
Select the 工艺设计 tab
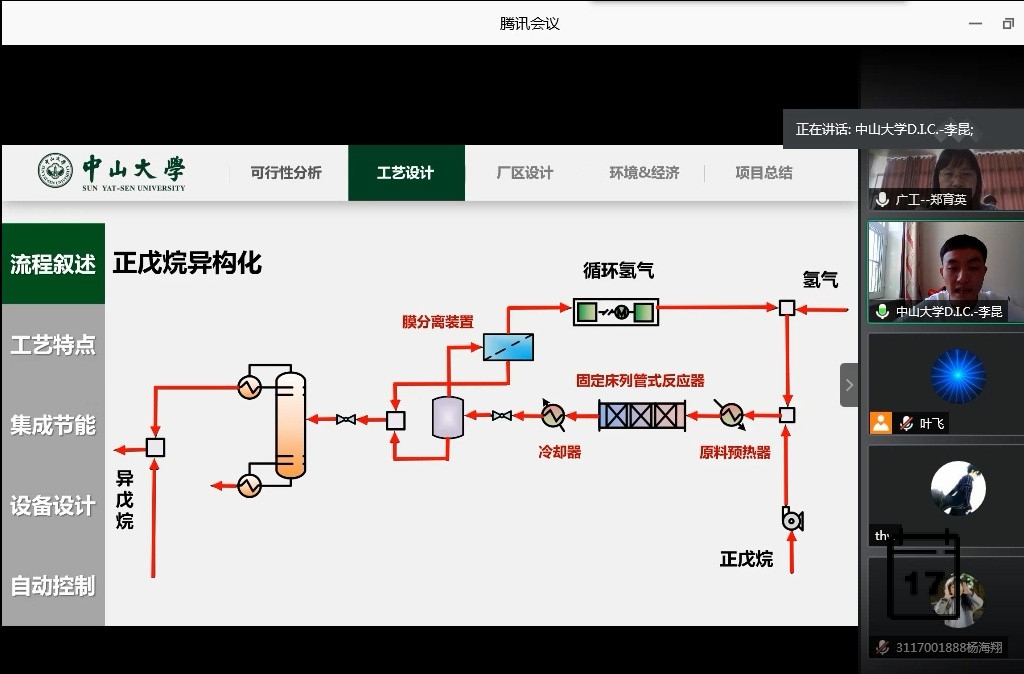coord(406,173)
